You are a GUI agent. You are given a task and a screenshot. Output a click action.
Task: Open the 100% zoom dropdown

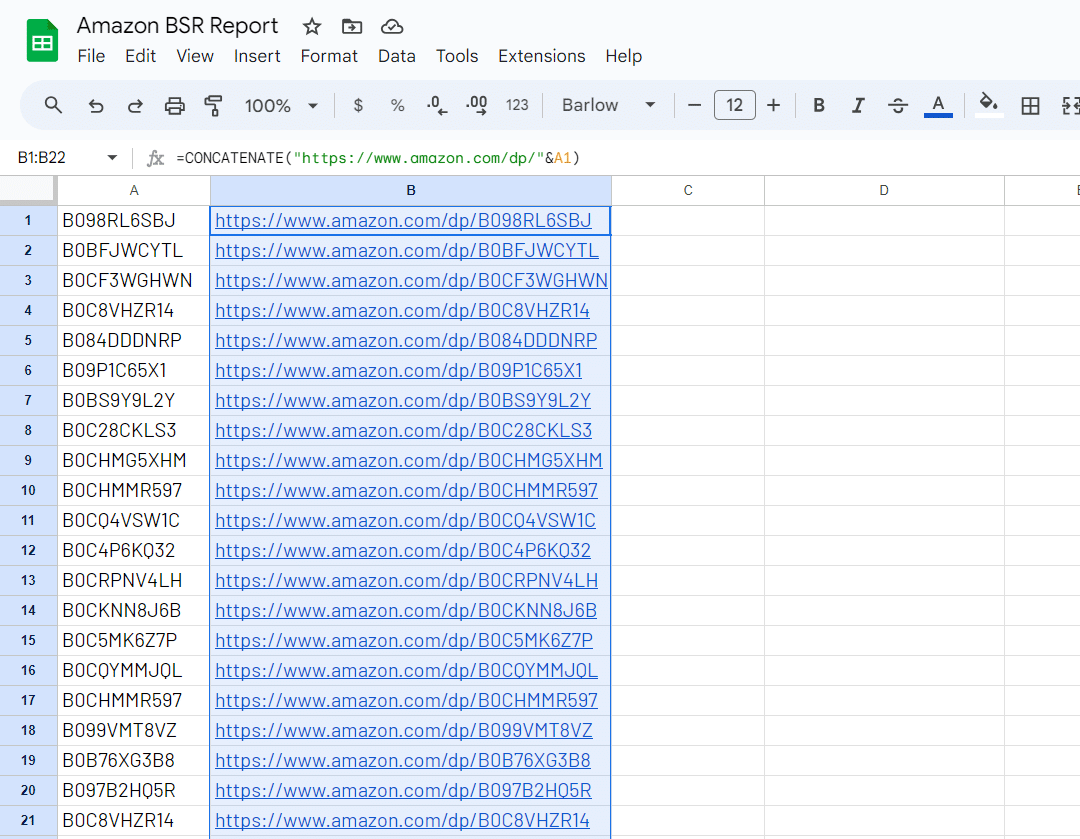(x=281, y=105)
